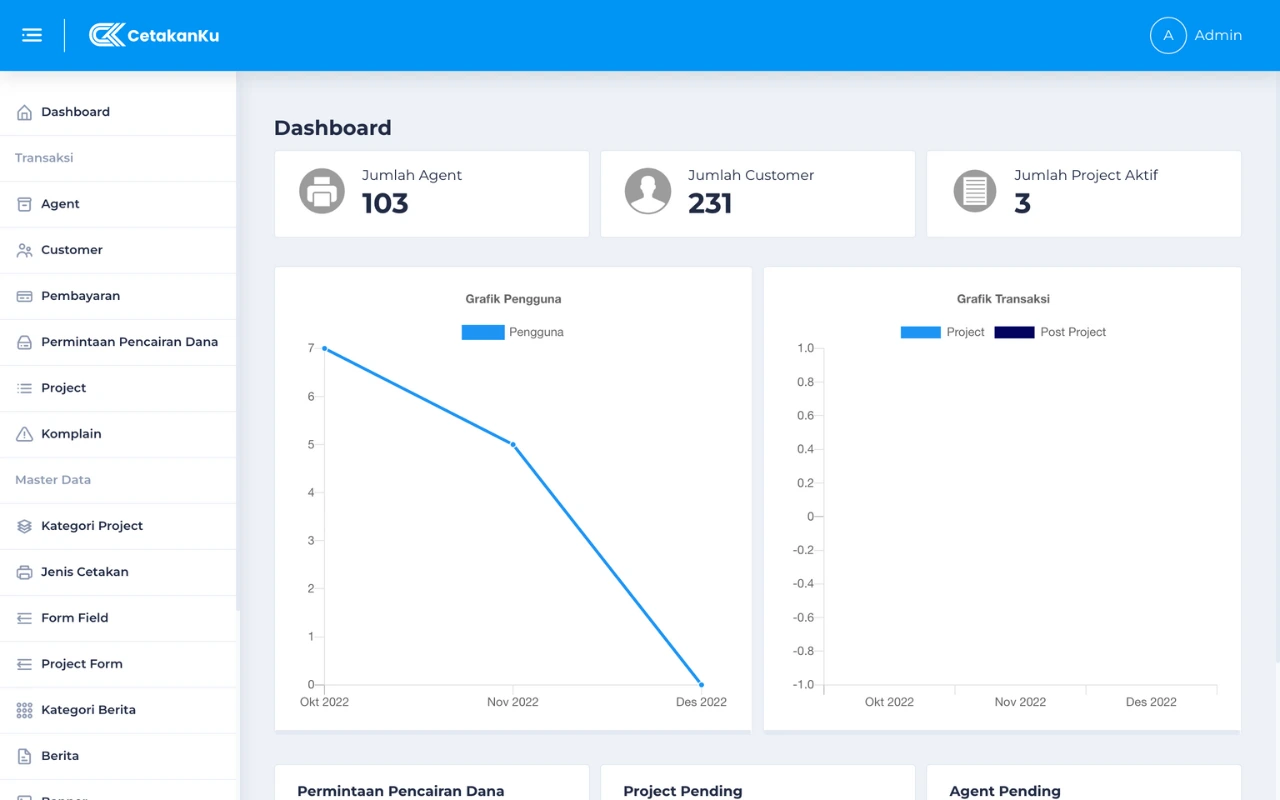
Task: Click the Agent archive icon in sidebar
Action: (24, 204)
